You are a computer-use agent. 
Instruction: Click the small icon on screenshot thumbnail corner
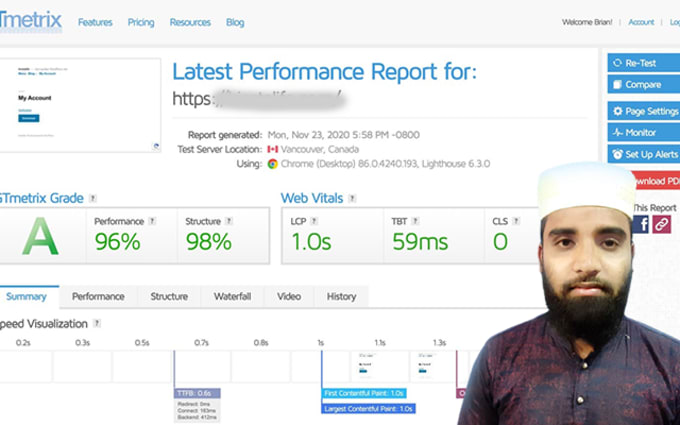156,146
